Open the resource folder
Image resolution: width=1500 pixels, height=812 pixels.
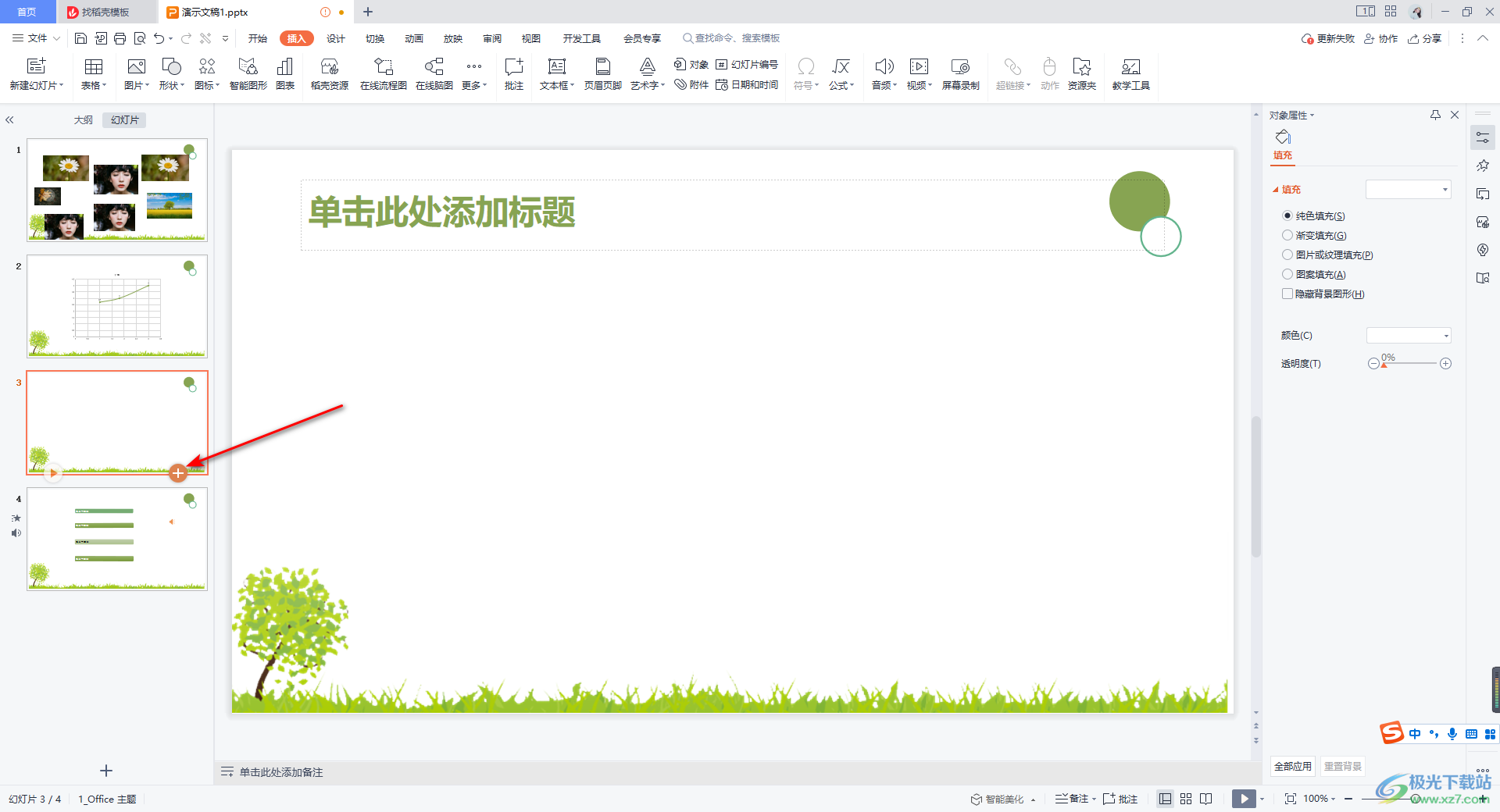pyautogui.click(x=1082, y=74)
